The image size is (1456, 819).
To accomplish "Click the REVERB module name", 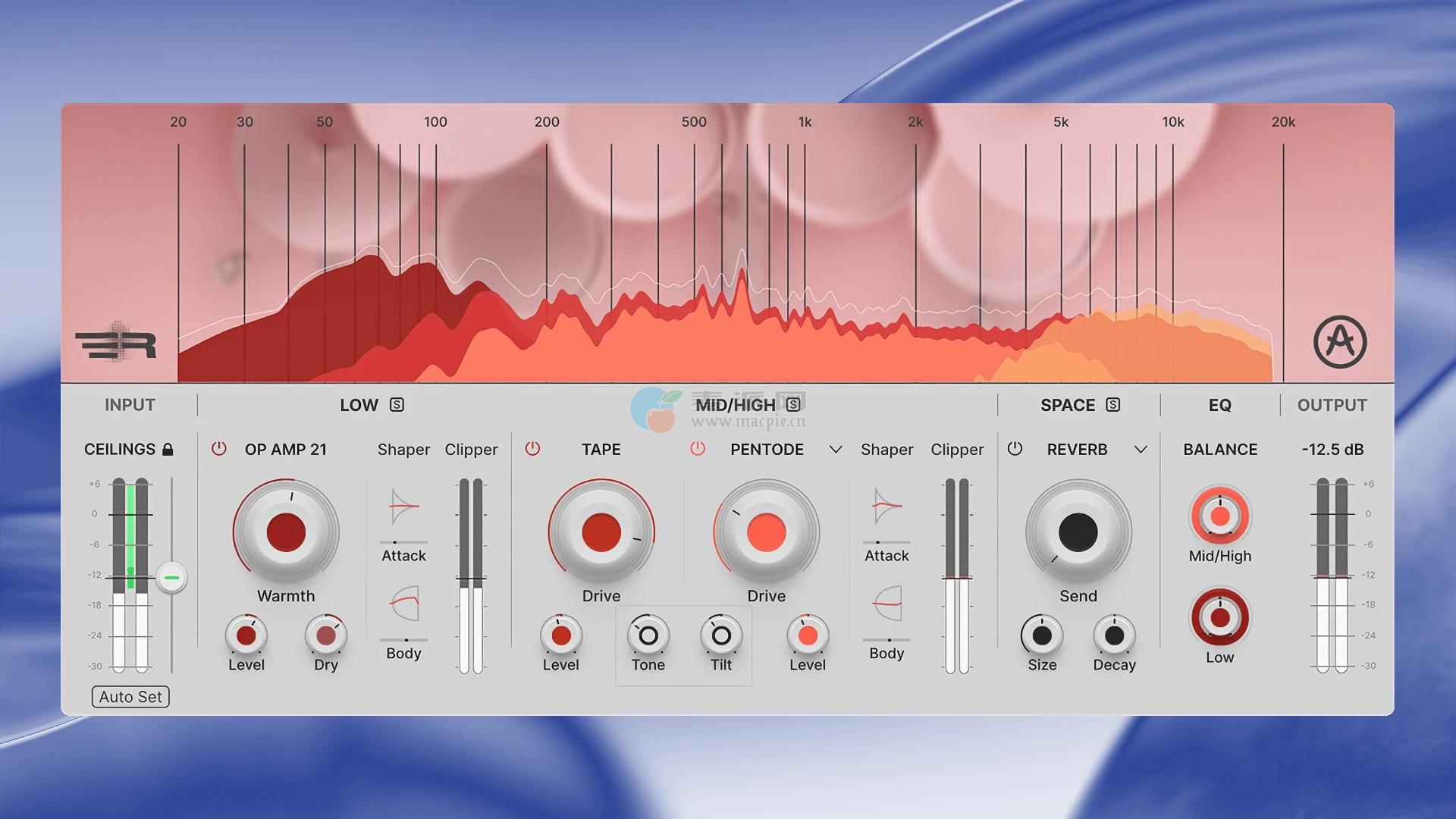I will (x=1078, y=450).
